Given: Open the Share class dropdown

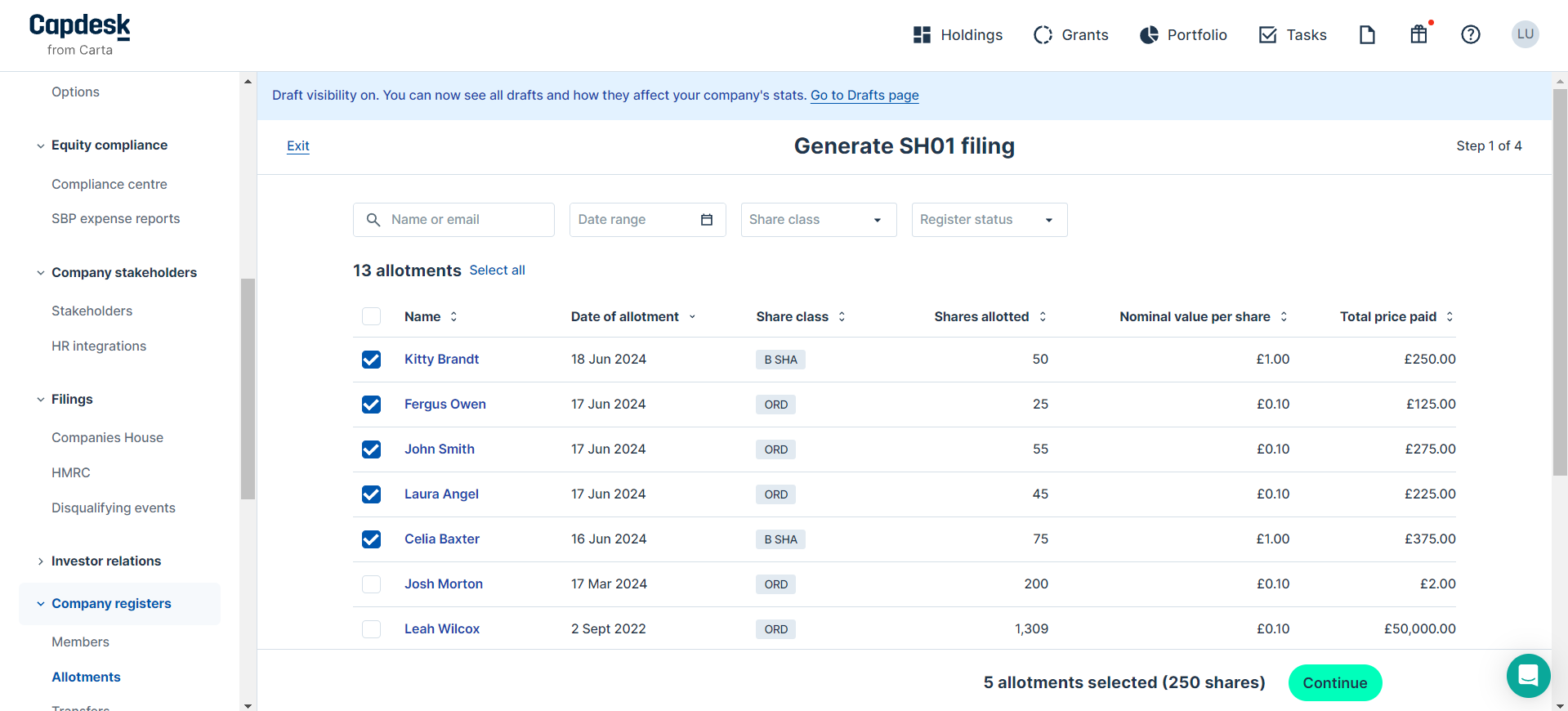Looking at the screenshot, I should 818,220.
